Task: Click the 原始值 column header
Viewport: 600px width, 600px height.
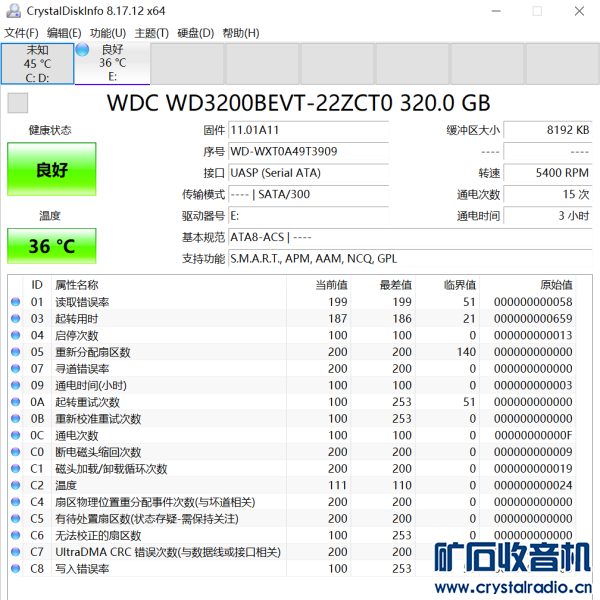Action: (556, 285)
